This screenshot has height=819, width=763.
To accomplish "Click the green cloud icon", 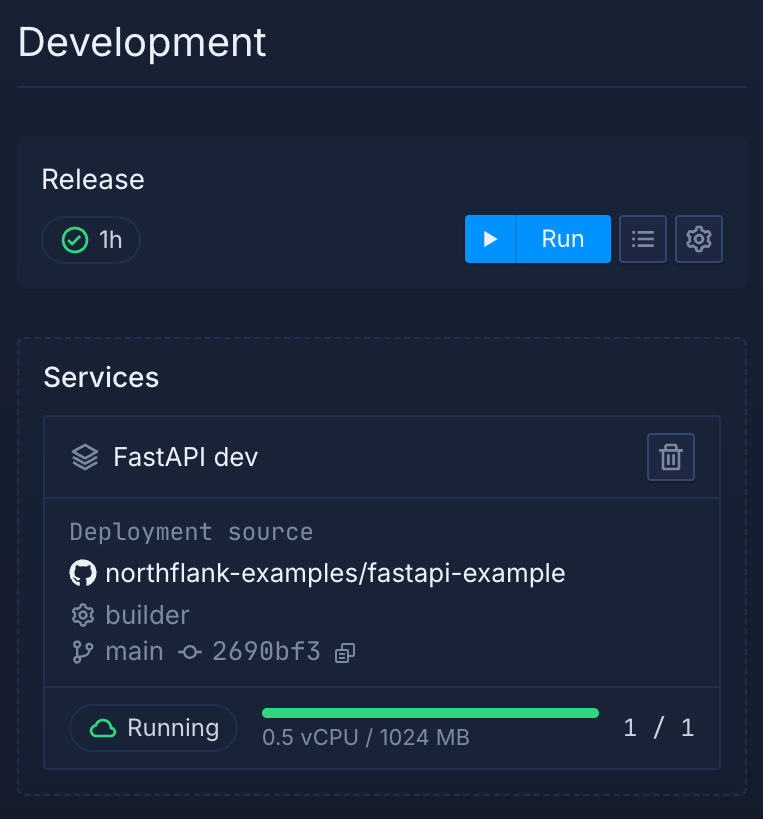I will pos(103,728).
